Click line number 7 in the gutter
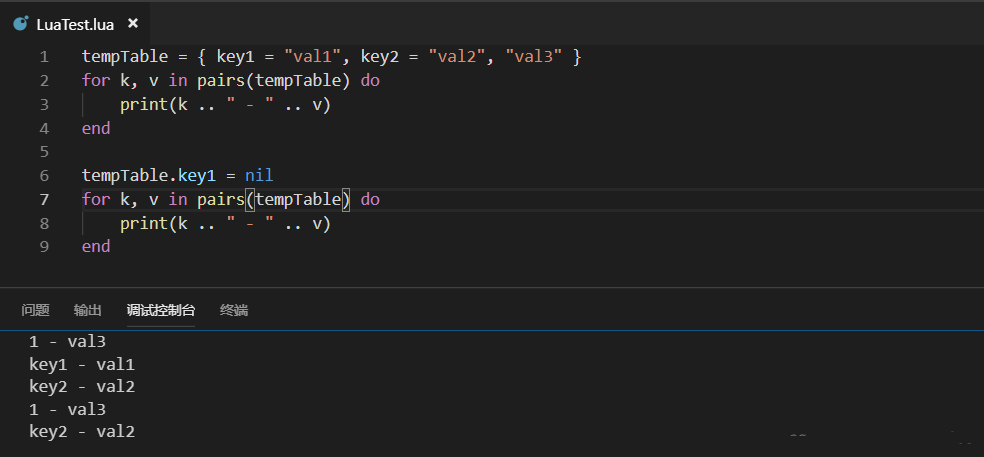This screenshot has width=984, height=457. pos(44,200)
